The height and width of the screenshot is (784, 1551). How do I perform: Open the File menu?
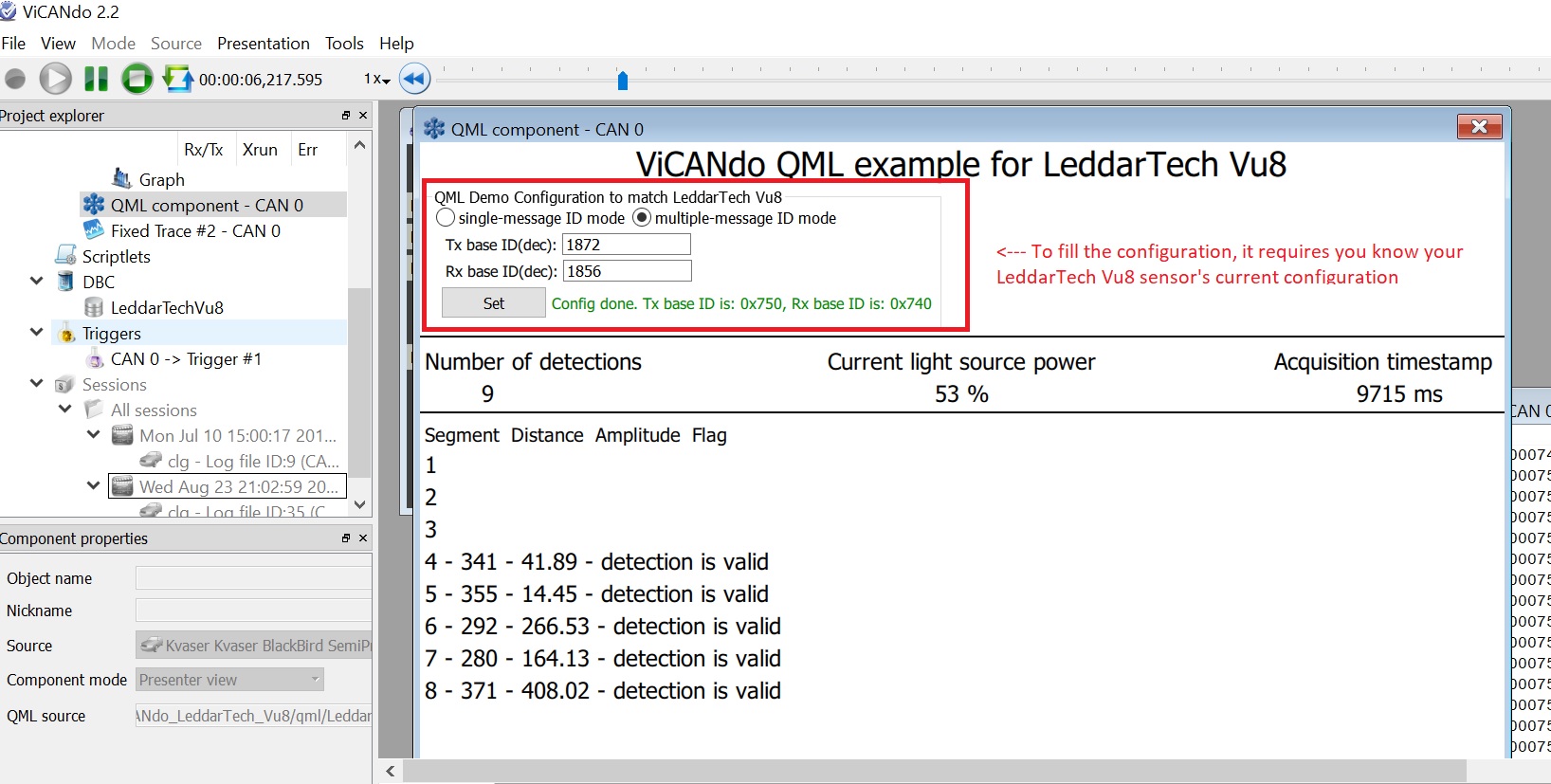tap(13, 44)
